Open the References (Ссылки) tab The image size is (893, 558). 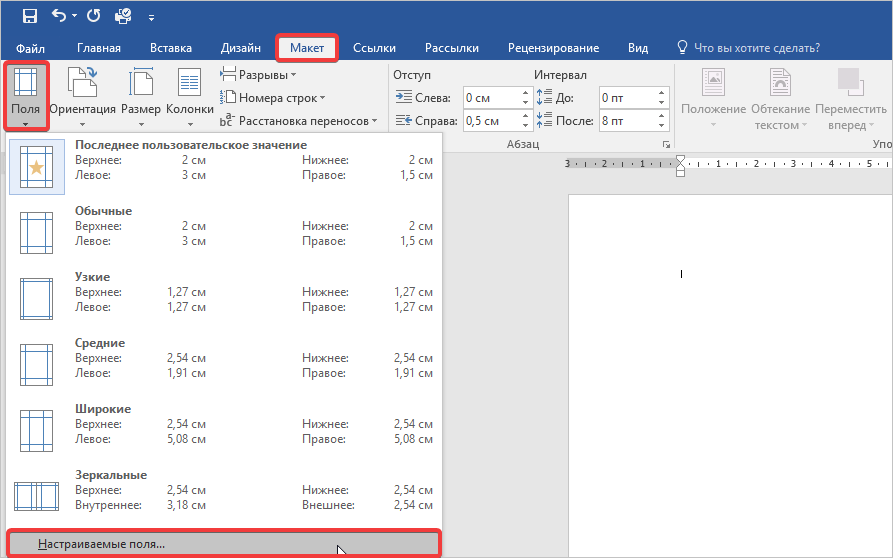[x=374, y=48]
